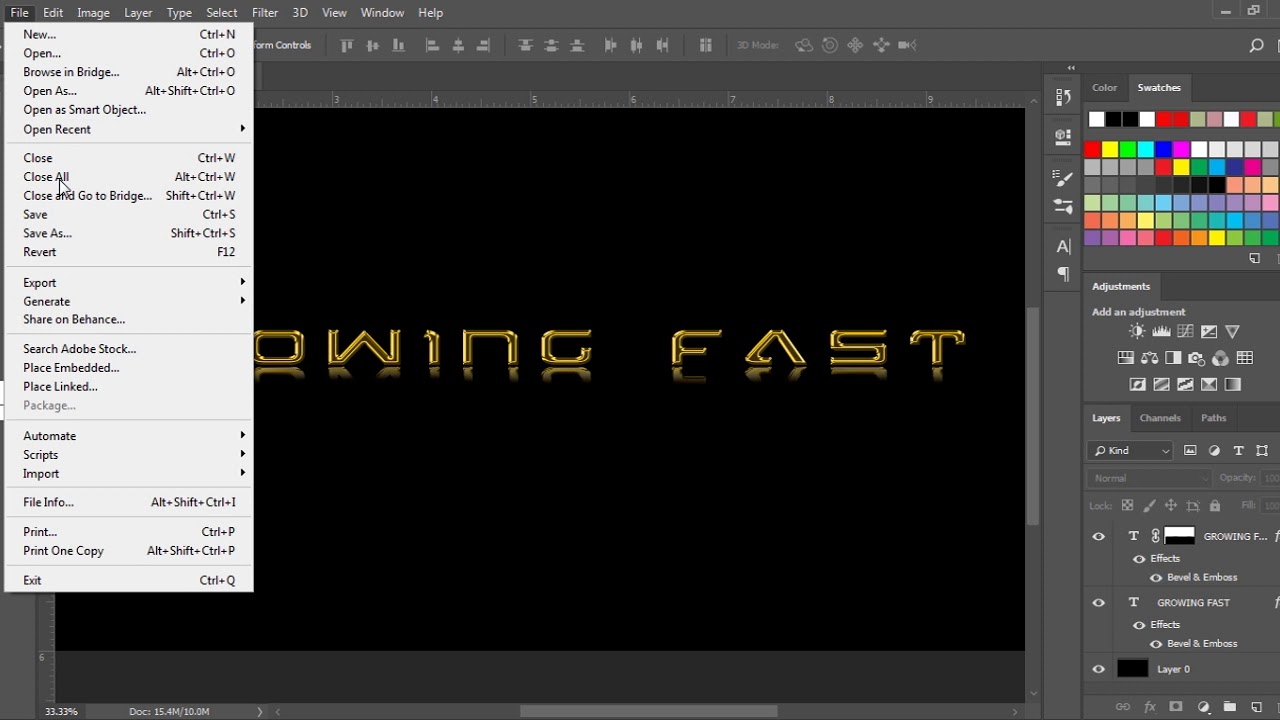Click the 33.33% zoom level field
1280x720 pixels.
tap(60, 711)
